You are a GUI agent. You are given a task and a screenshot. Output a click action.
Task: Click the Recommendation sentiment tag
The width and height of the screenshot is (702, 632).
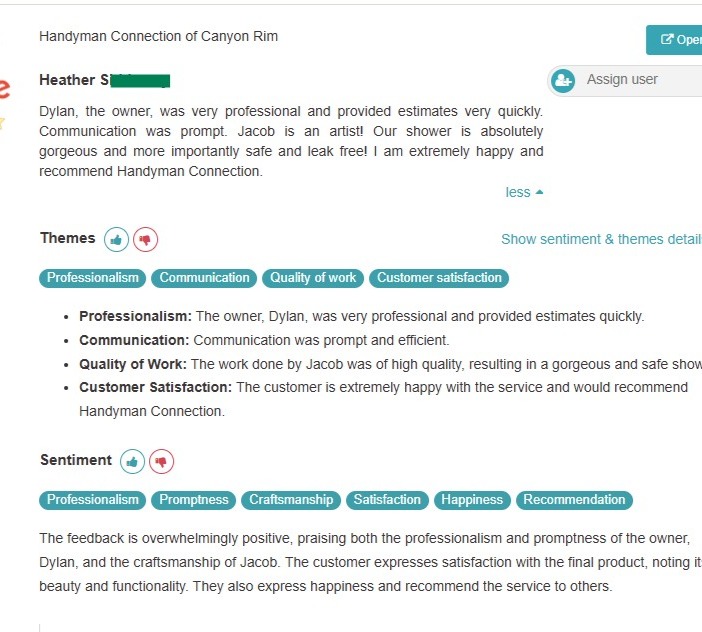click(x=574, y=500)
